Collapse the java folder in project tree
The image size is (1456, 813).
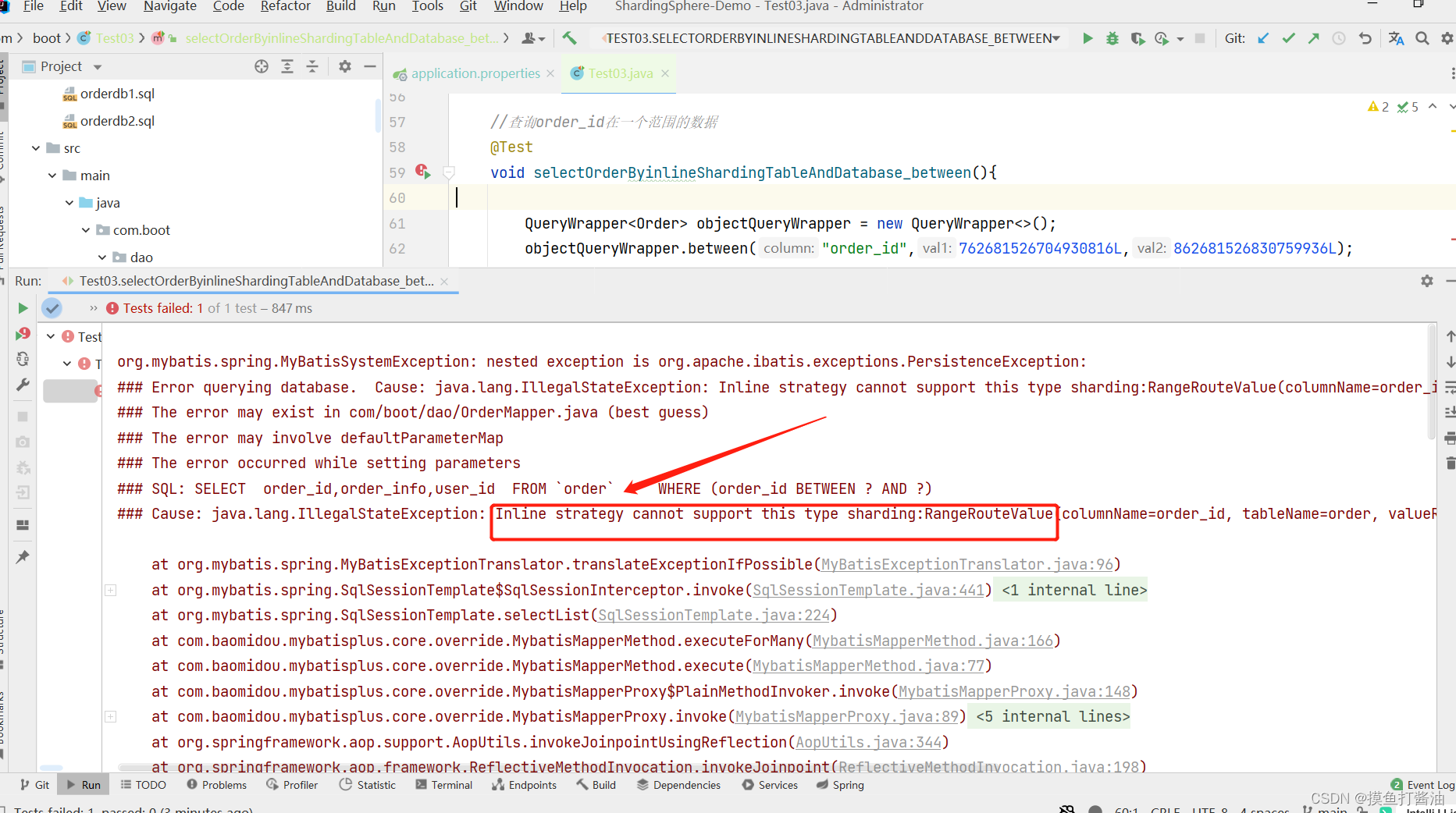pyautogui.click(x=69, y=202)
